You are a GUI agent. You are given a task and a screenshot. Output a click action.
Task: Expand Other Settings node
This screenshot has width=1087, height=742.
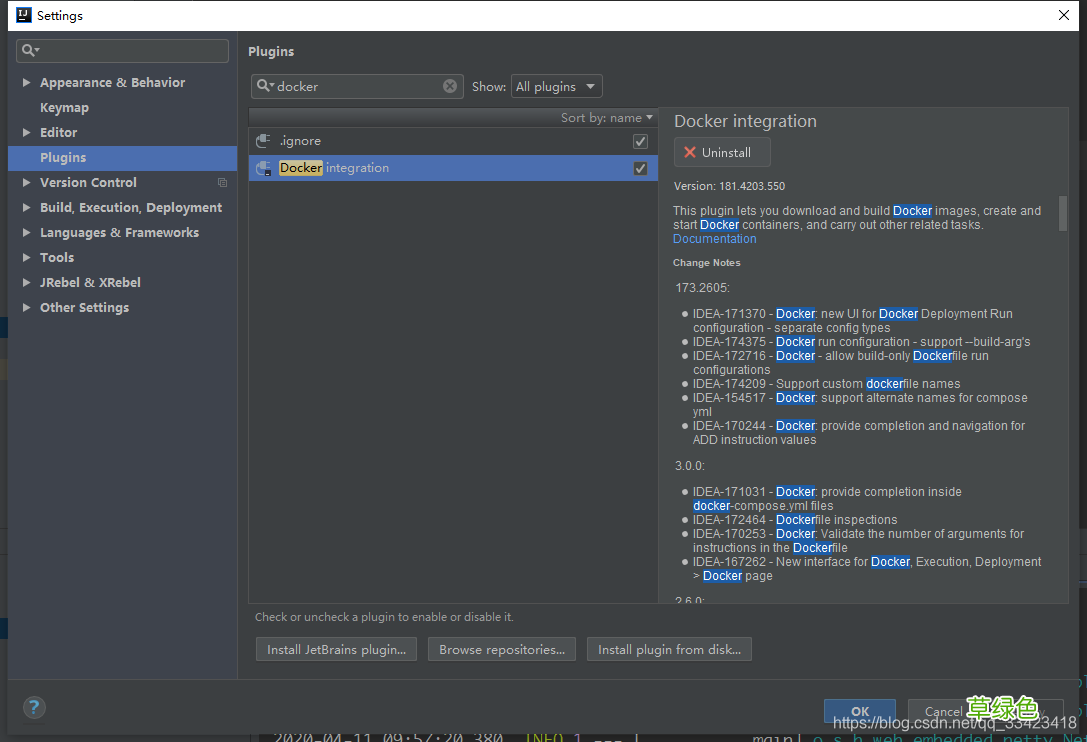[26, 307]
